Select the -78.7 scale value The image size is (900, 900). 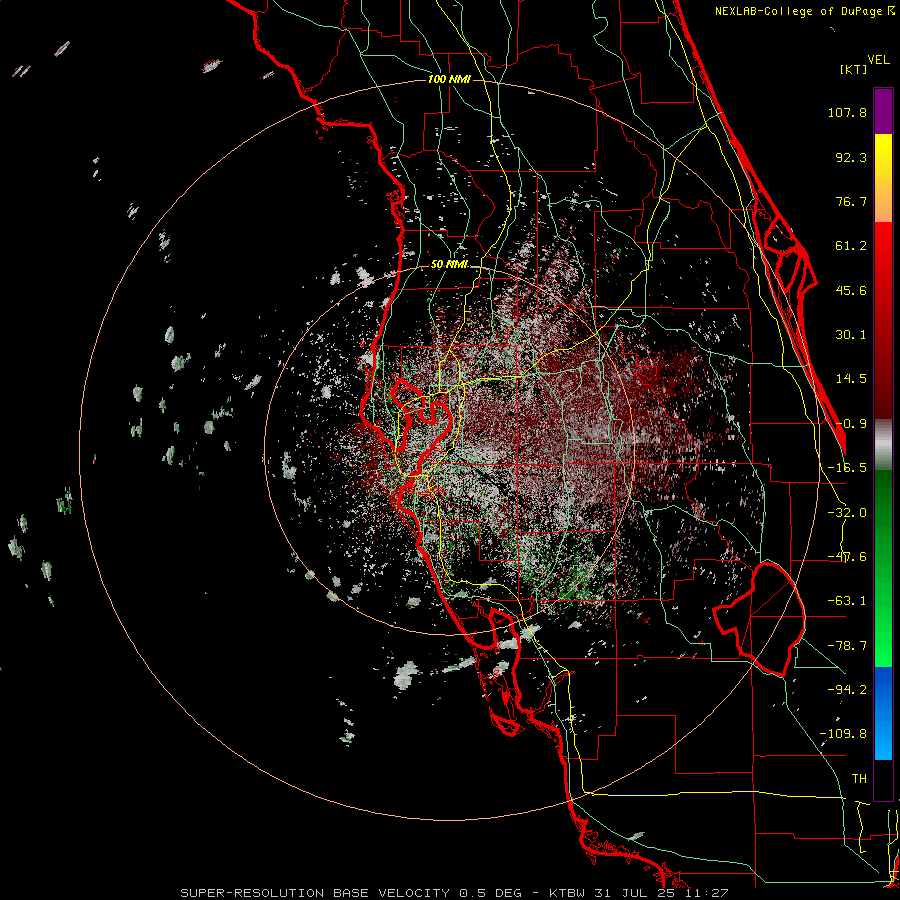847,646
